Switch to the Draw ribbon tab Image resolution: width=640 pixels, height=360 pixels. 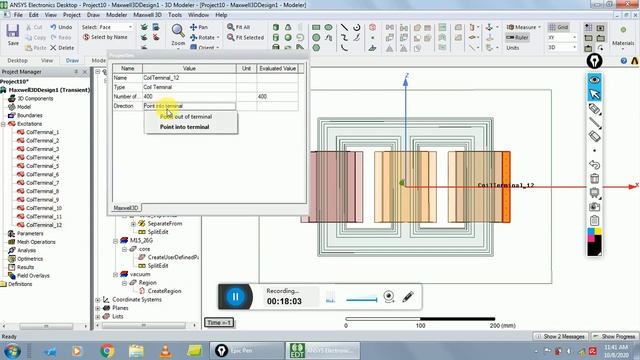72,60
